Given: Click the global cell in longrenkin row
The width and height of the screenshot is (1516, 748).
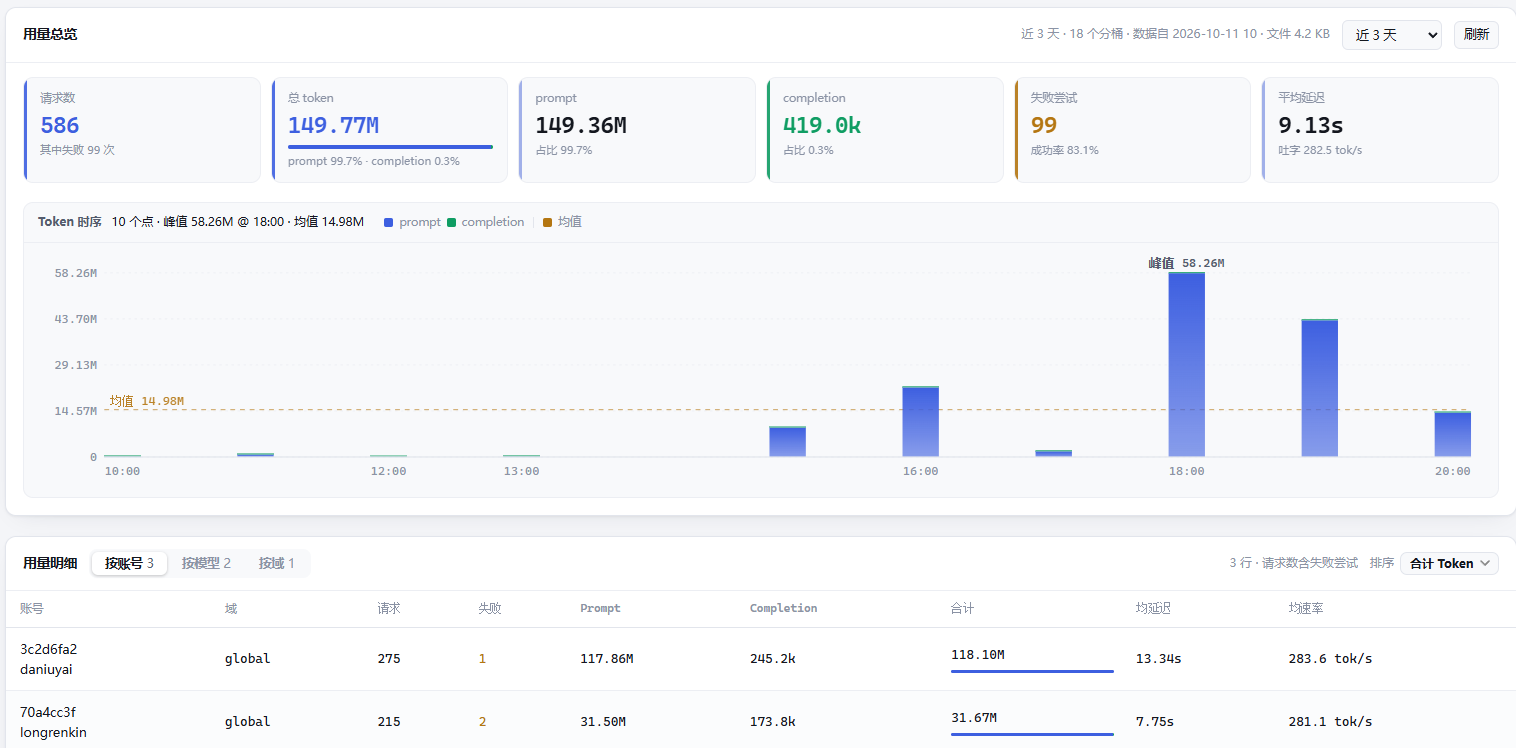Looking at the screenshot, I should (x=247, y=722).
